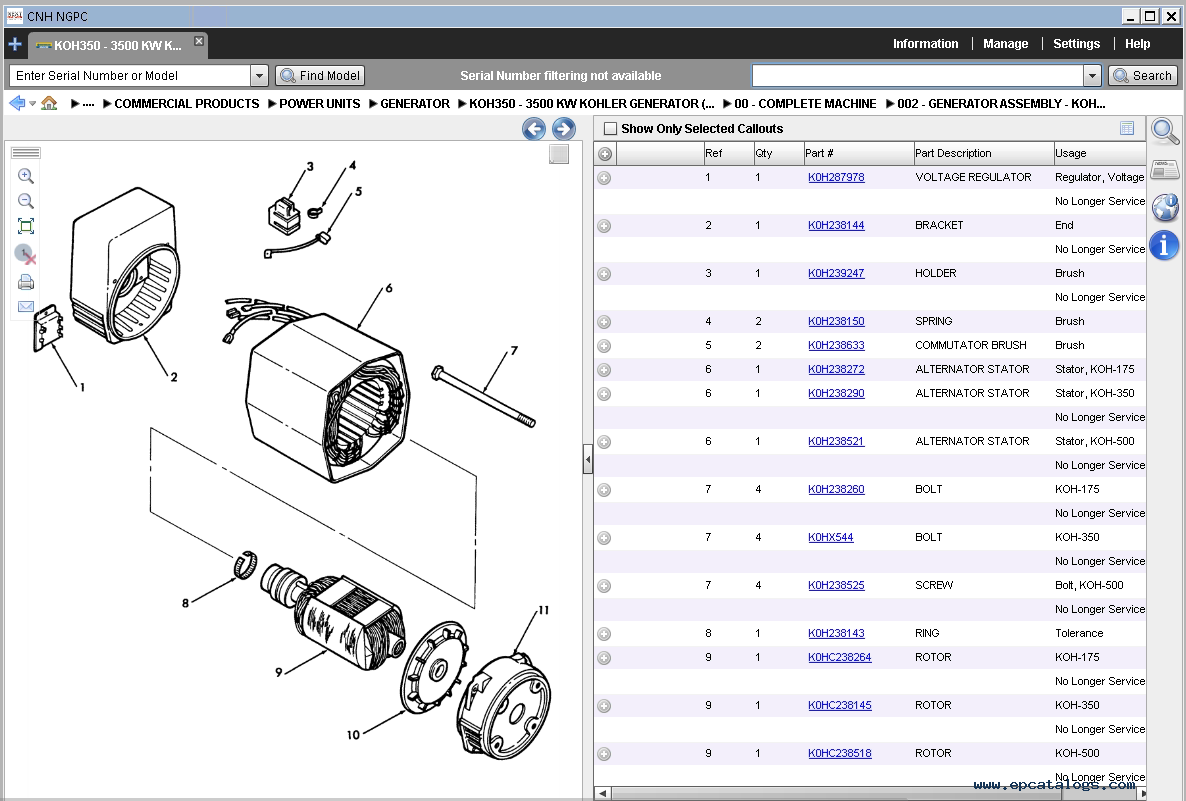Viewport: 1186px width, 801px height.
Task: Click the Enter Serial Number or Model field
Action: click(x=130, y=76)
